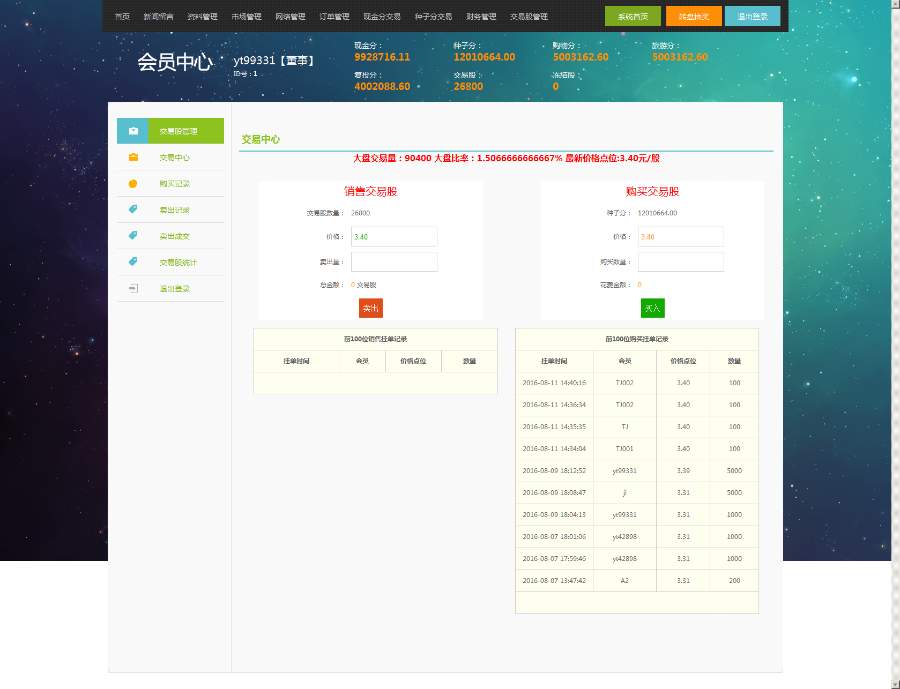This screenshot has width=900, height=689.
Task: Click the selling price field showing 3.40
Action: click(x=393, y=236)
